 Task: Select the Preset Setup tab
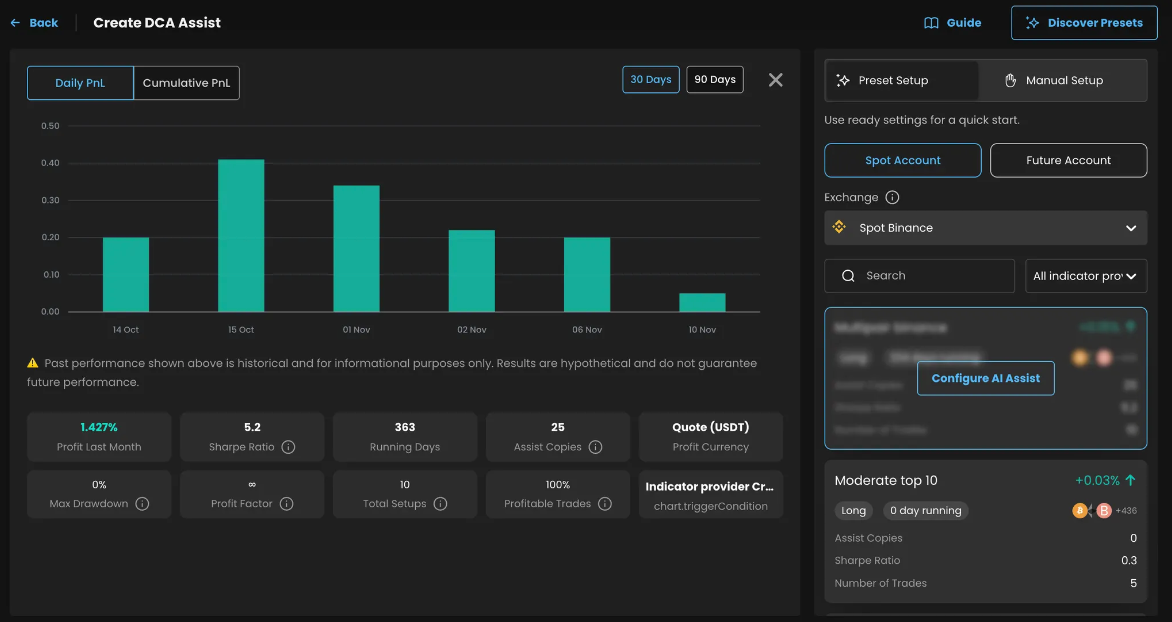[902, 80]
